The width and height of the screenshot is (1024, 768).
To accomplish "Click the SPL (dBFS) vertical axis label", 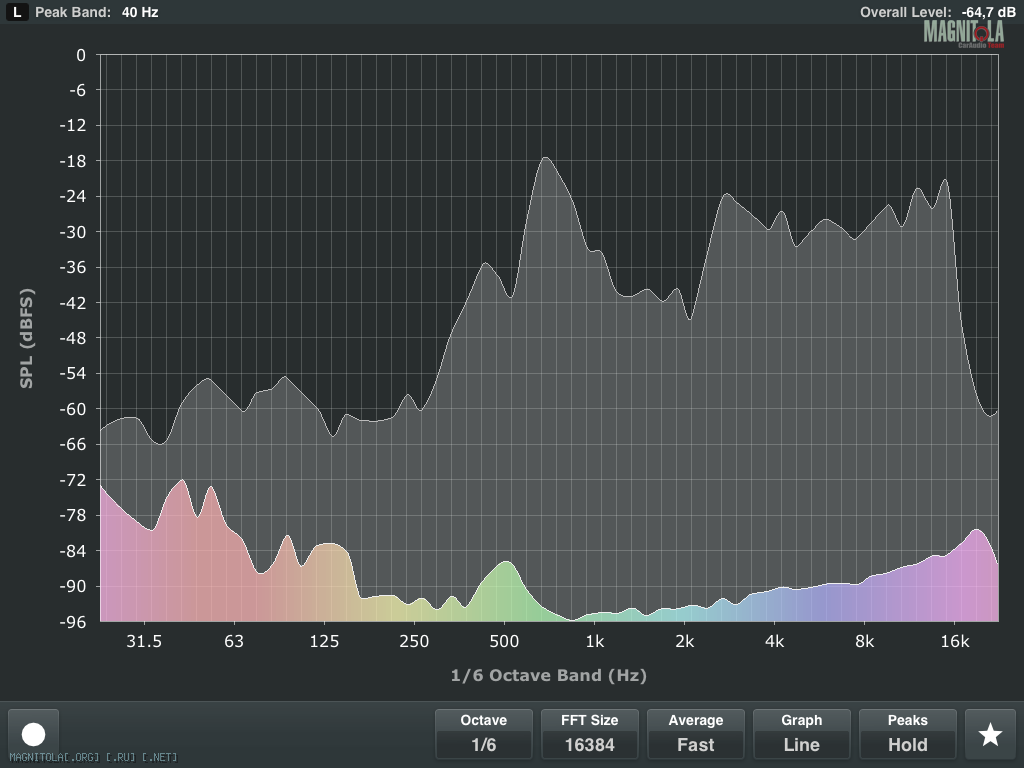I will 26,338.
